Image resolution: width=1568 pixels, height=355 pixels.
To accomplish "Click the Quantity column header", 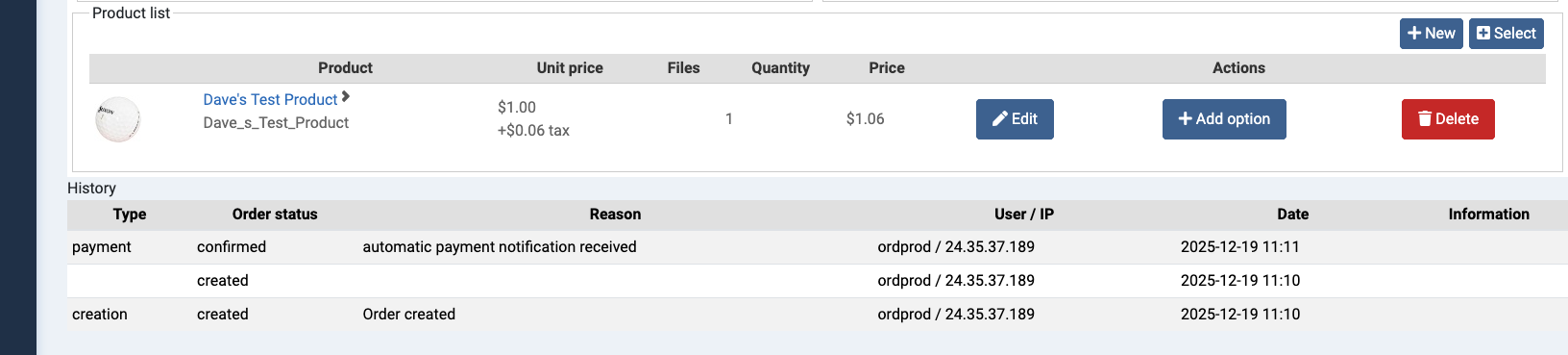I will coord(780,67).
